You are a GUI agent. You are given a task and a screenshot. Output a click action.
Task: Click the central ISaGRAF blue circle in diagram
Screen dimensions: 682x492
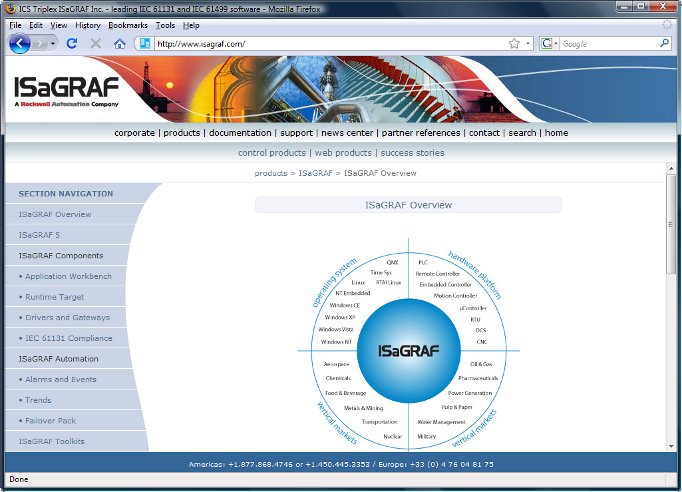click(x=408, y=351)
